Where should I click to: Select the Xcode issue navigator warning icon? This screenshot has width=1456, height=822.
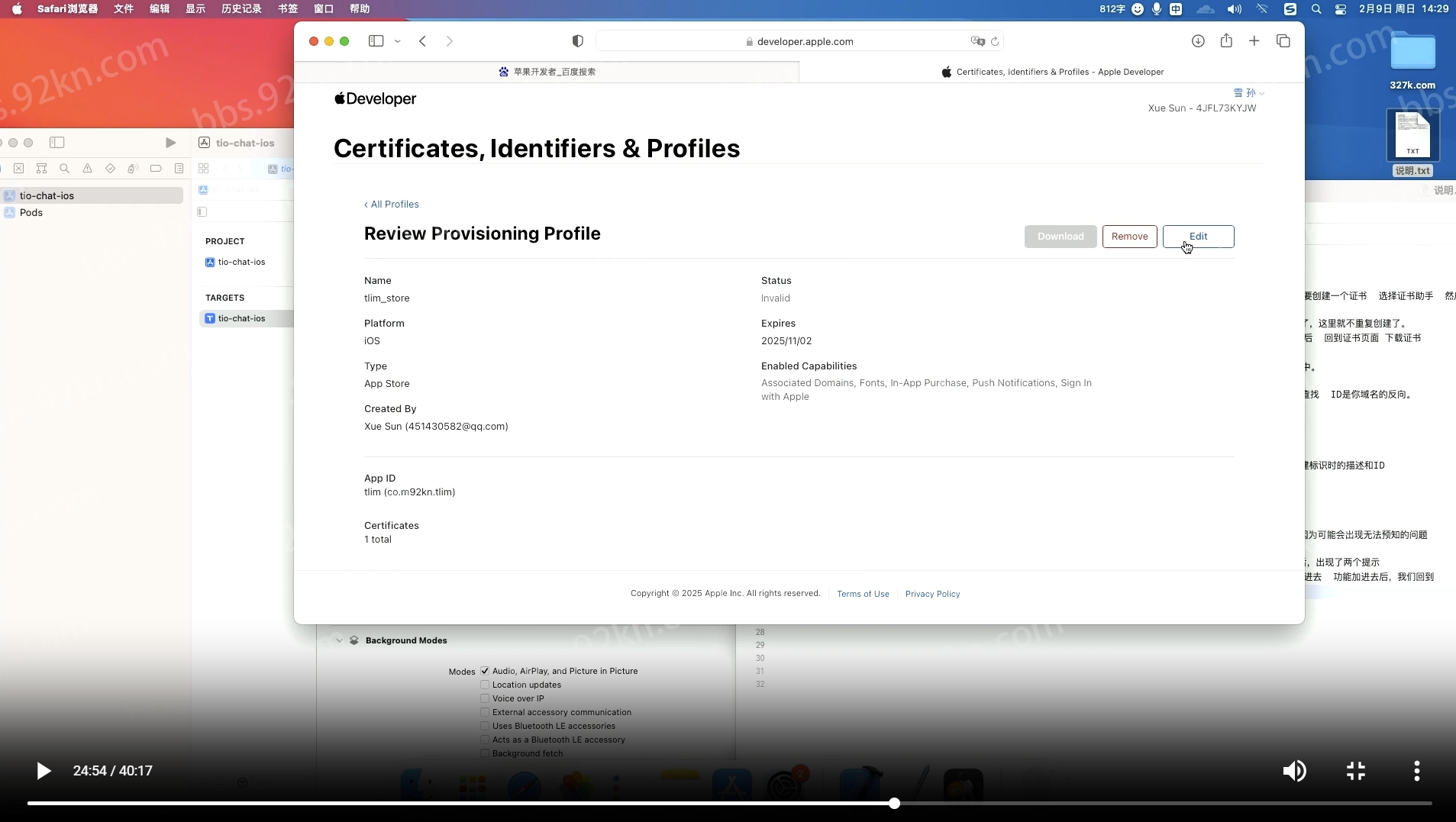[88, 169]
